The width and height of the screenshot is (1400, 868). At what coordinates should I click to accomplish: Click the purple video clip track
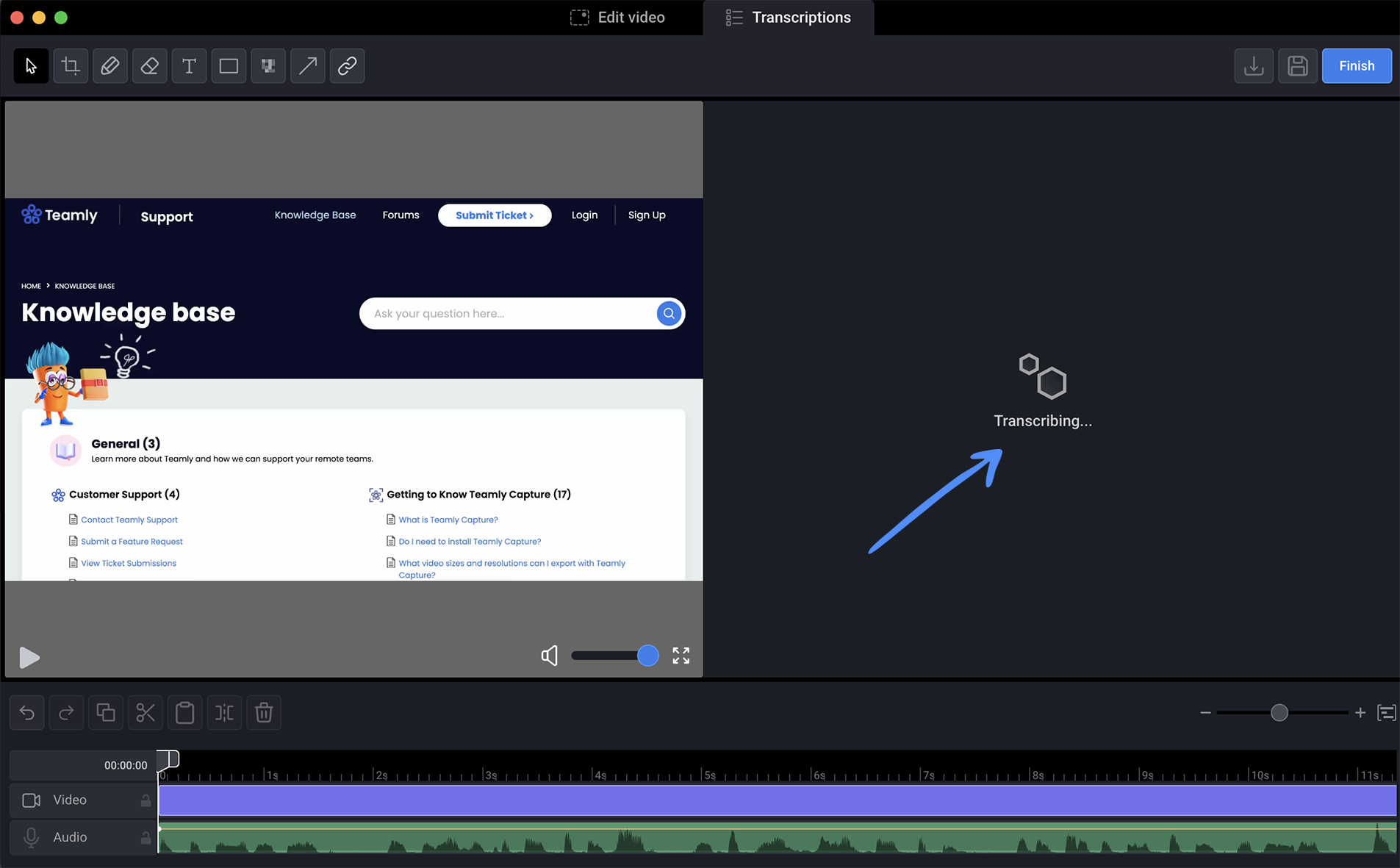click(x=778, y=800)
